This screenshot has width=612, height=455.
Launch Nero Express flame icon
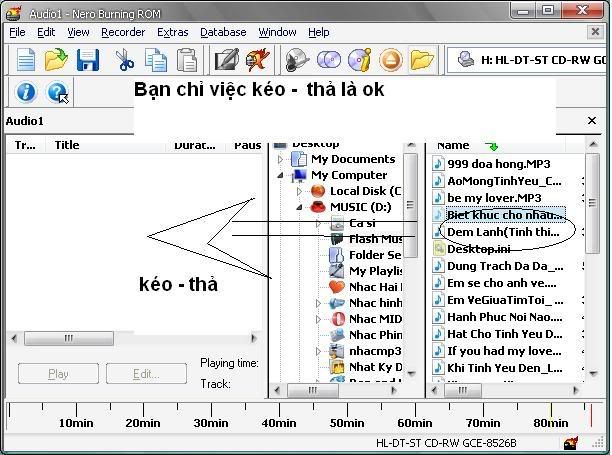tap(257, 60)
